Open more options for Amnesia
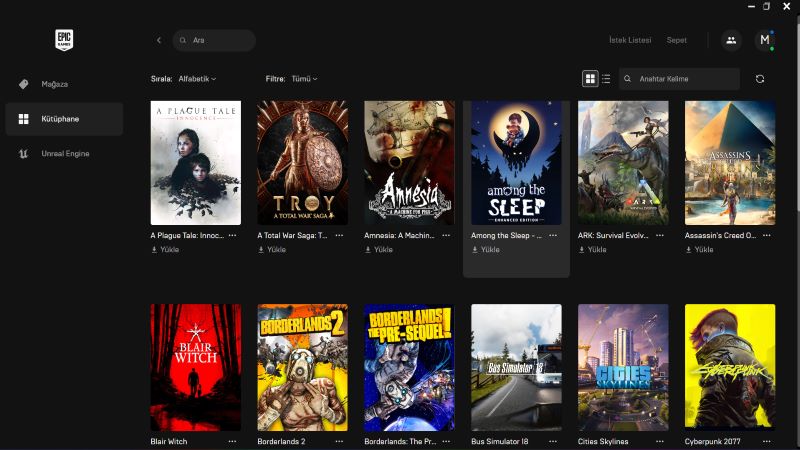This screenshot has width=800, height=450. click(446, 236)
